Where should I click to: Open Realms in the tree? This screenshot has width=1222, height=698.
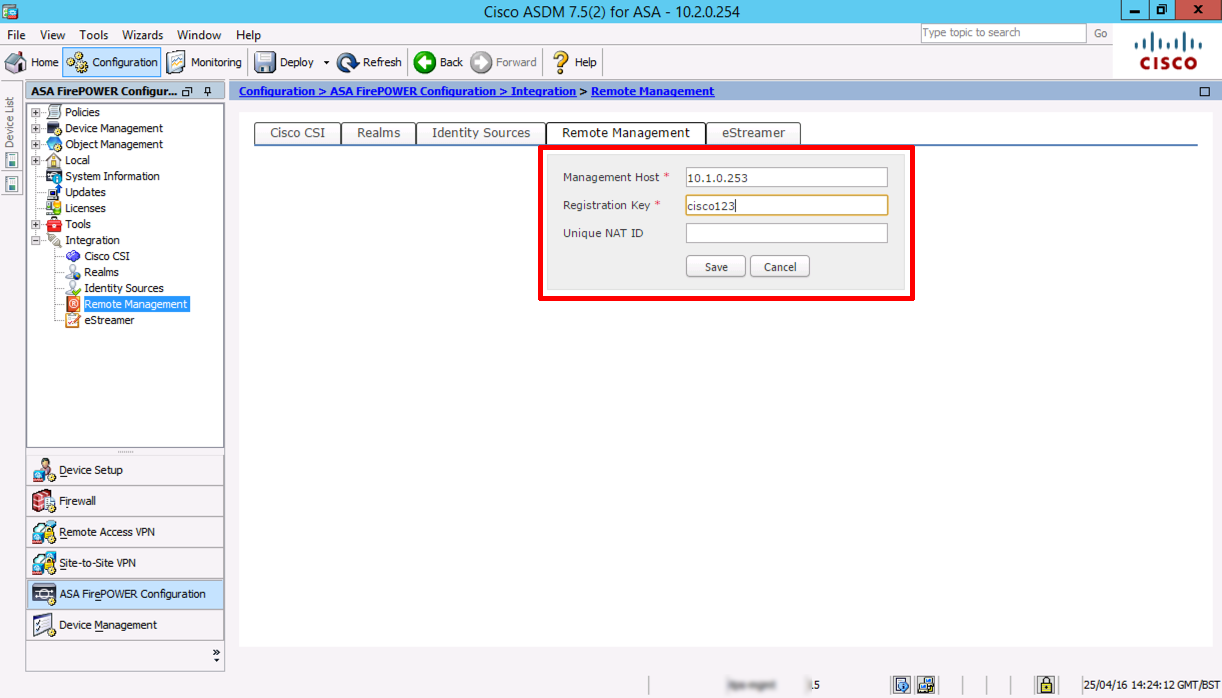coord(101,272)
